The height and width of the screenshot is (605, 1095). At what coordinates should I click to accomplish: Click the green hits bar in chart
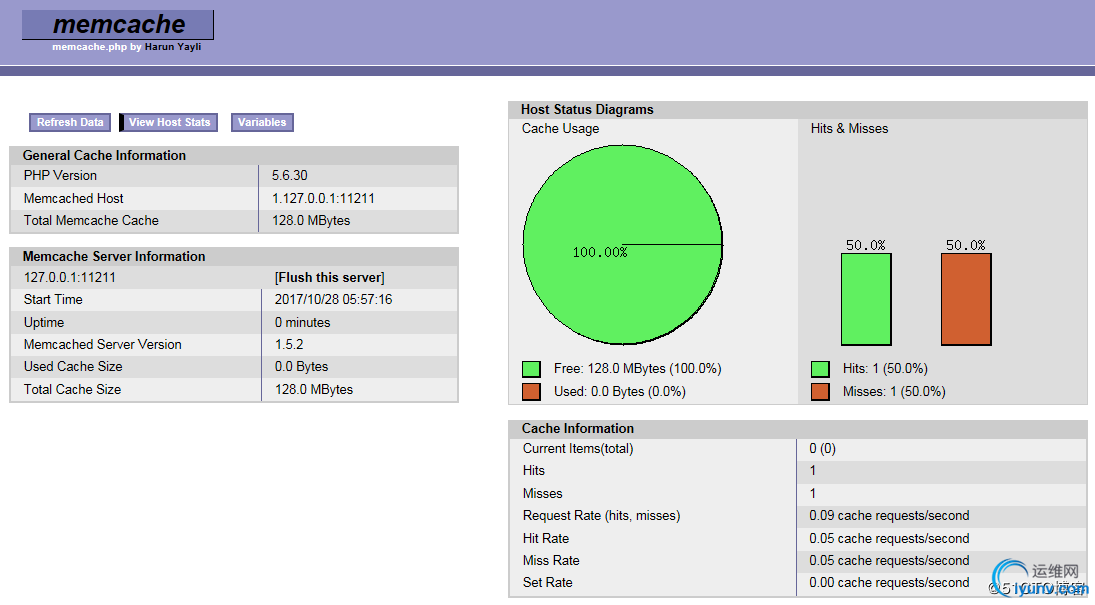(866, 299)
